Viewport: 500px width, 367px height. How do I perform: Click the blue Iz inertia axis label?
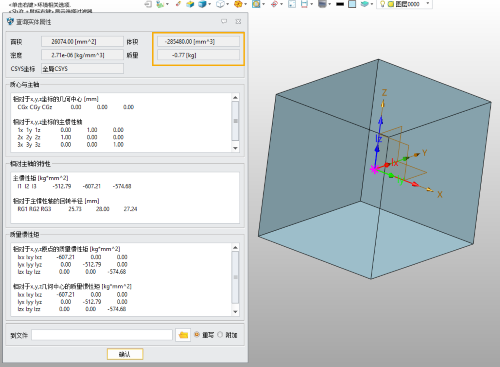click(x=379, y=138)
